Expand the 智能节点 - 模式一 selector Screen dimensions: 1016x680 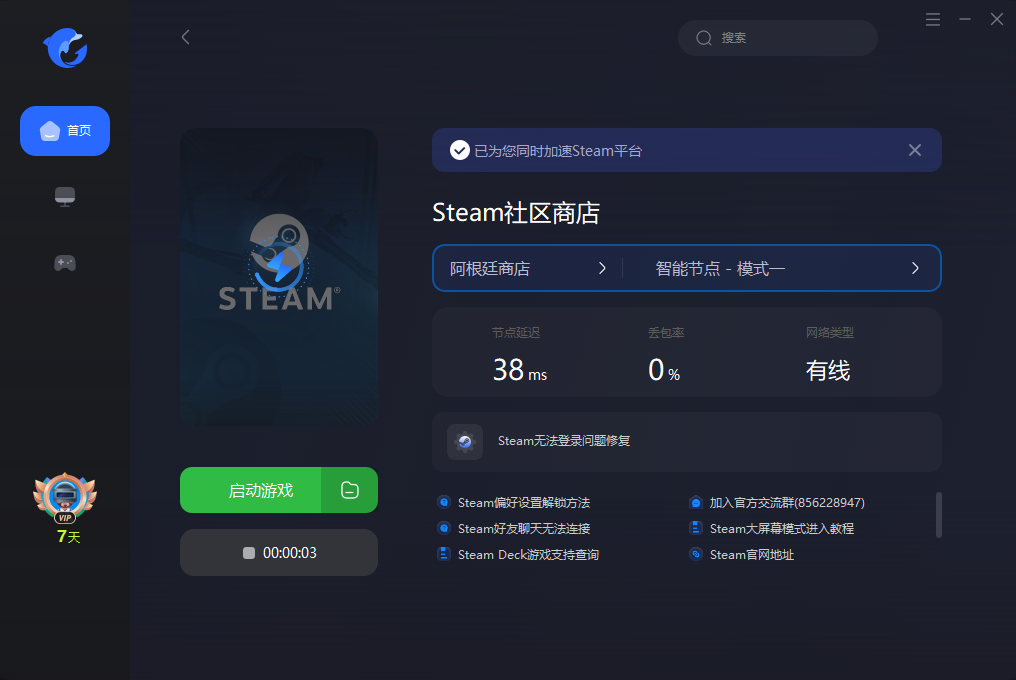click(x=786, y=268)
